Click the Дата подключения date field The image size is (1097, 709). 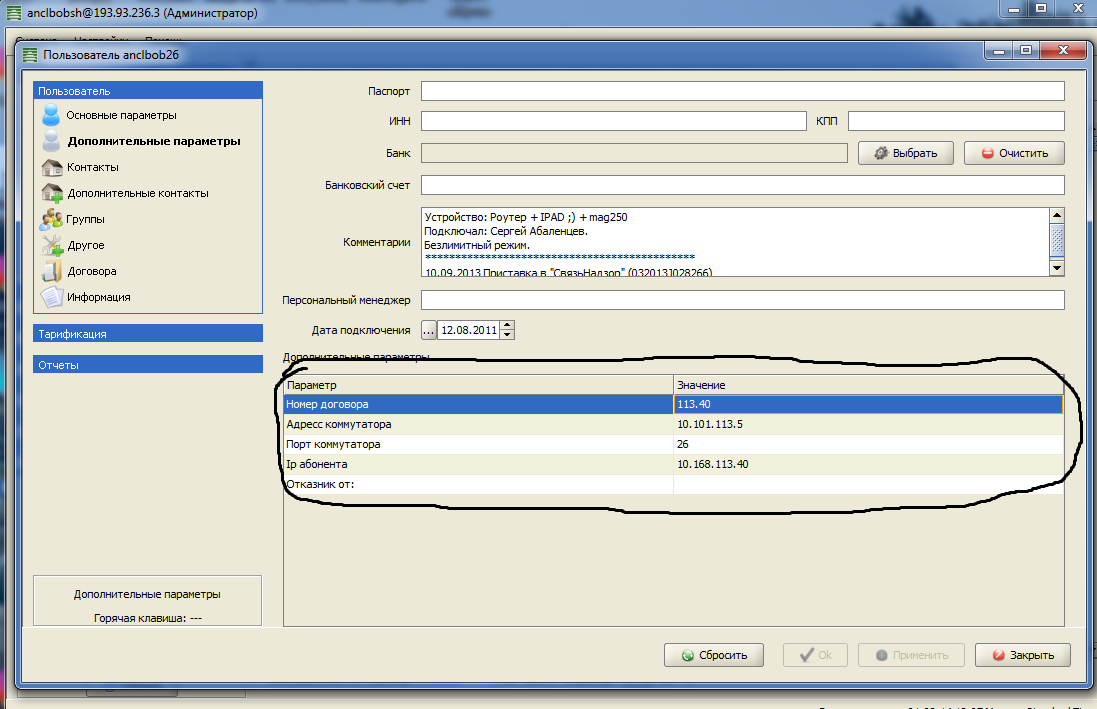pyautogui.click(x=468, y=330)
